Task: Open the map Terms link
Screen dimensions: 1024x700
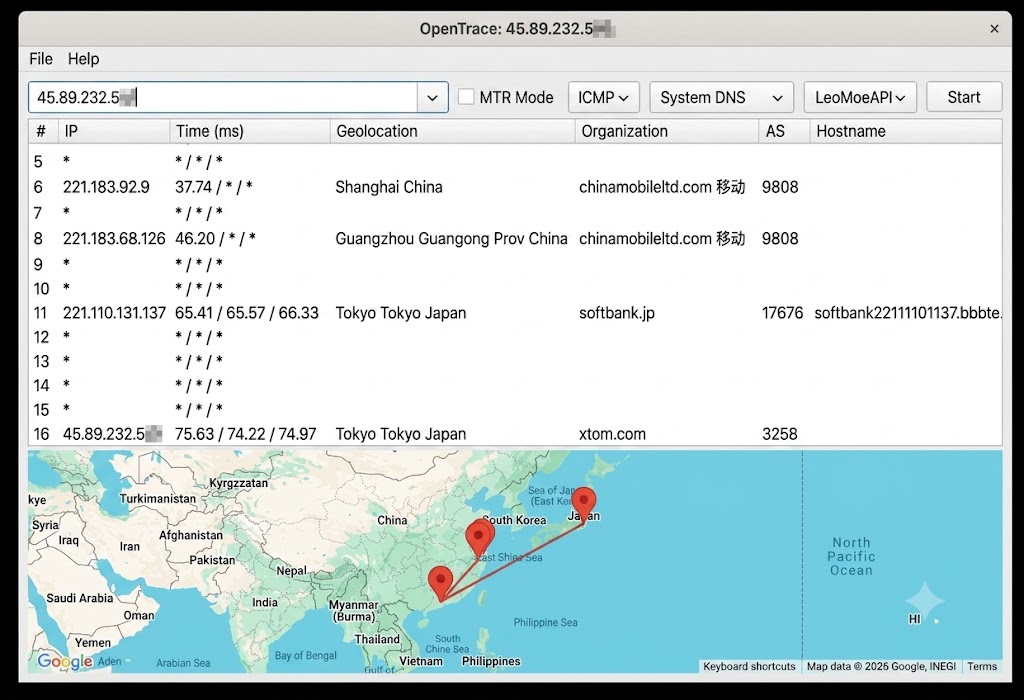Action: pyautogui.click(x=982, y=666)
